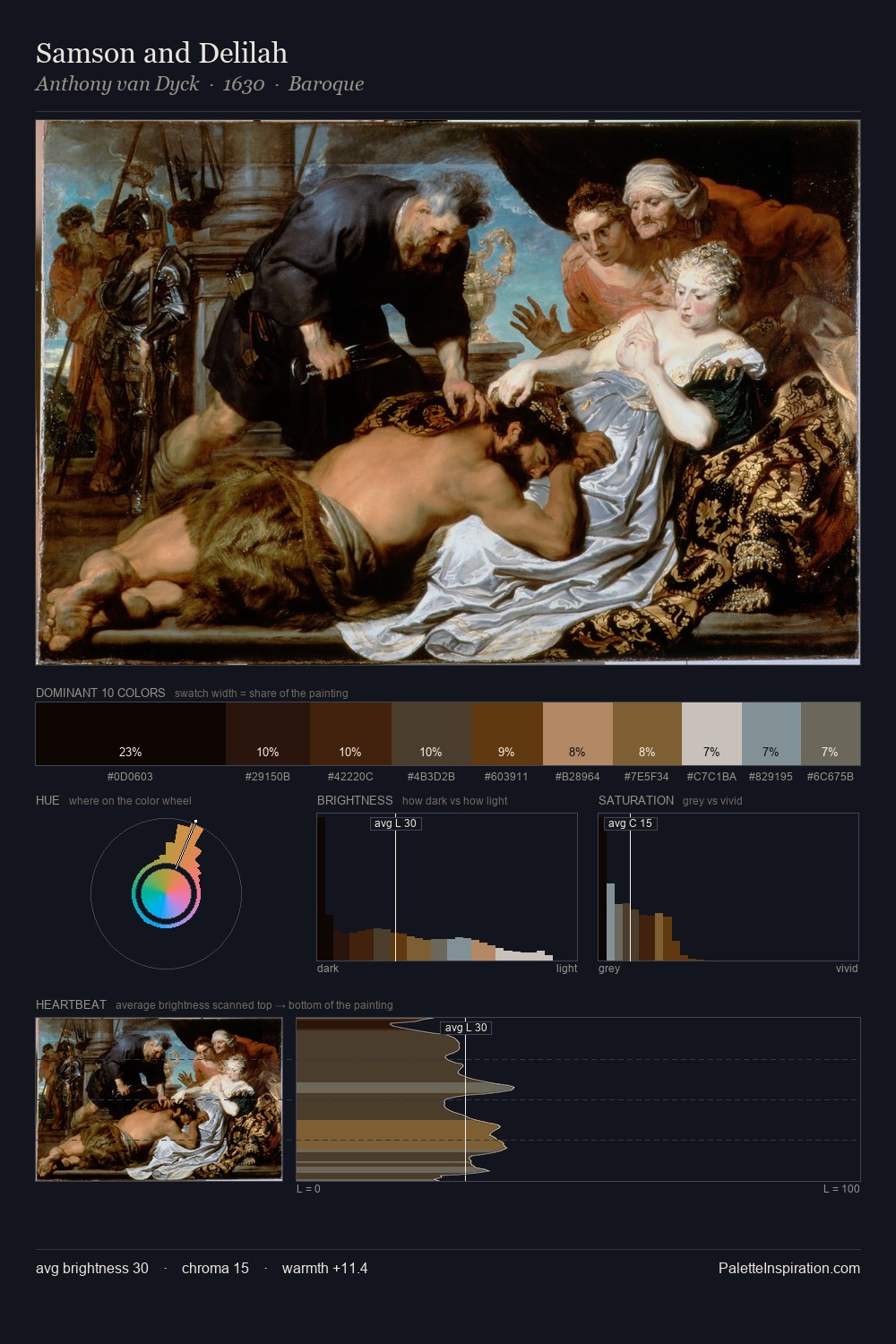Click the title 'Samson and Delilah'
The image size is (896, 1344).
pyautogui.click(x=161, y=53)
